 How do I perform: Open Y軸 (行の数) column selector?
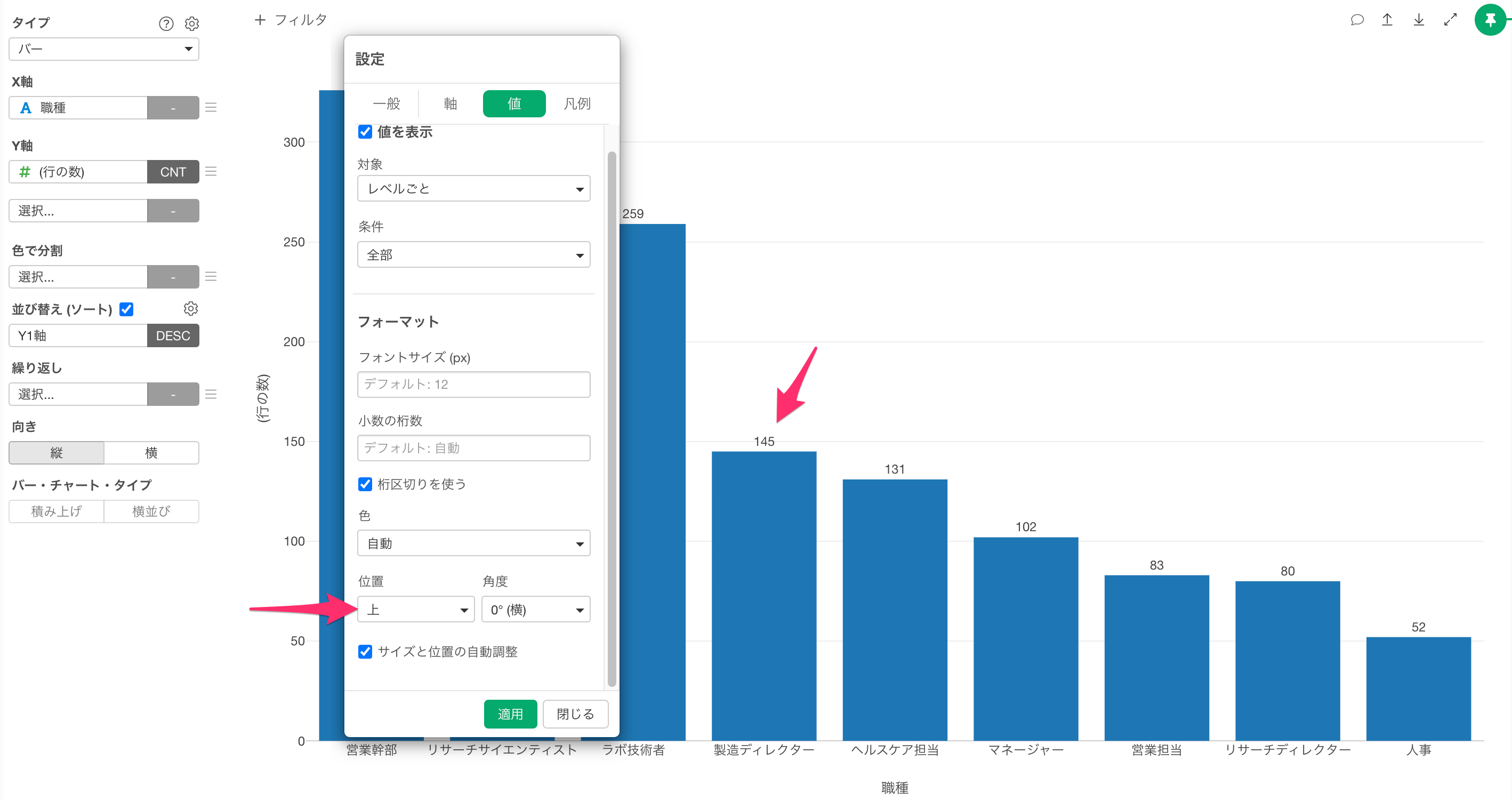78,172
